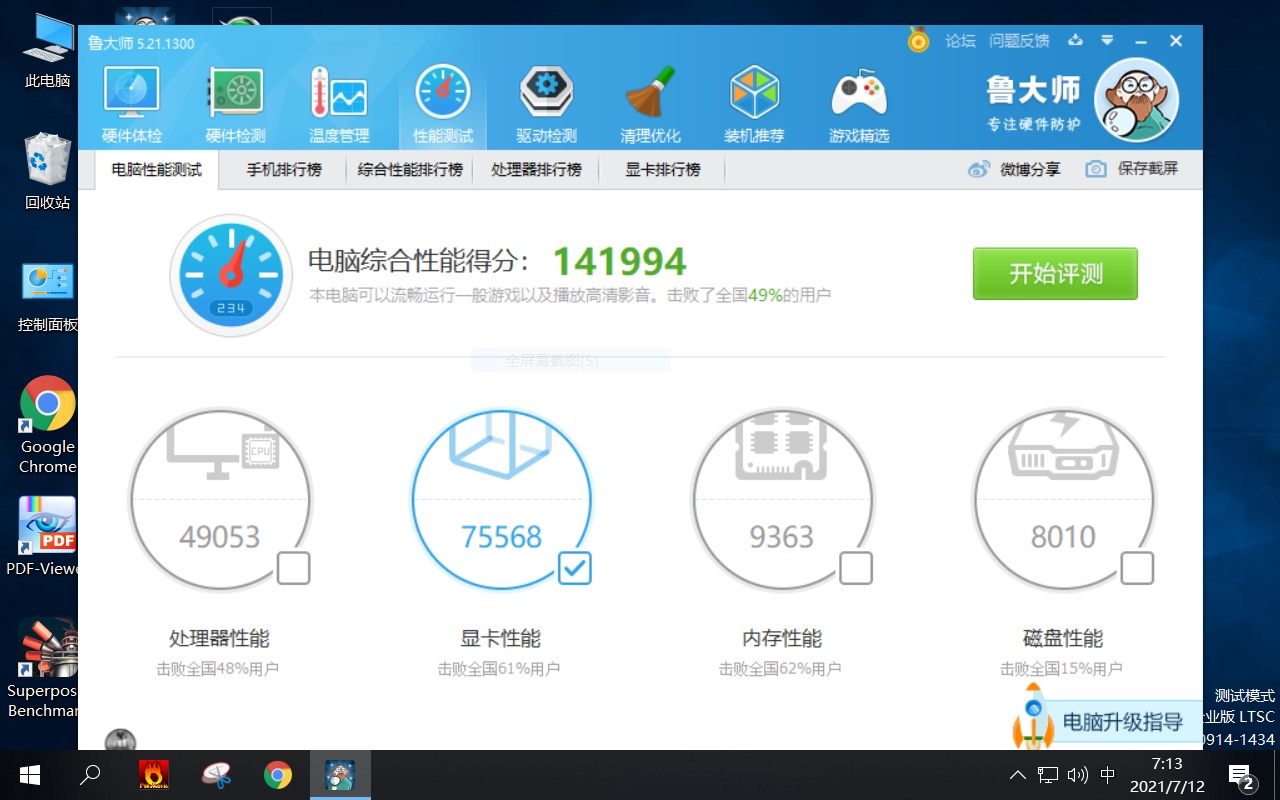The image size is (1280, 800).
Task: Switch to the 处理器排行榜 tab
Action: coord(536,170)
